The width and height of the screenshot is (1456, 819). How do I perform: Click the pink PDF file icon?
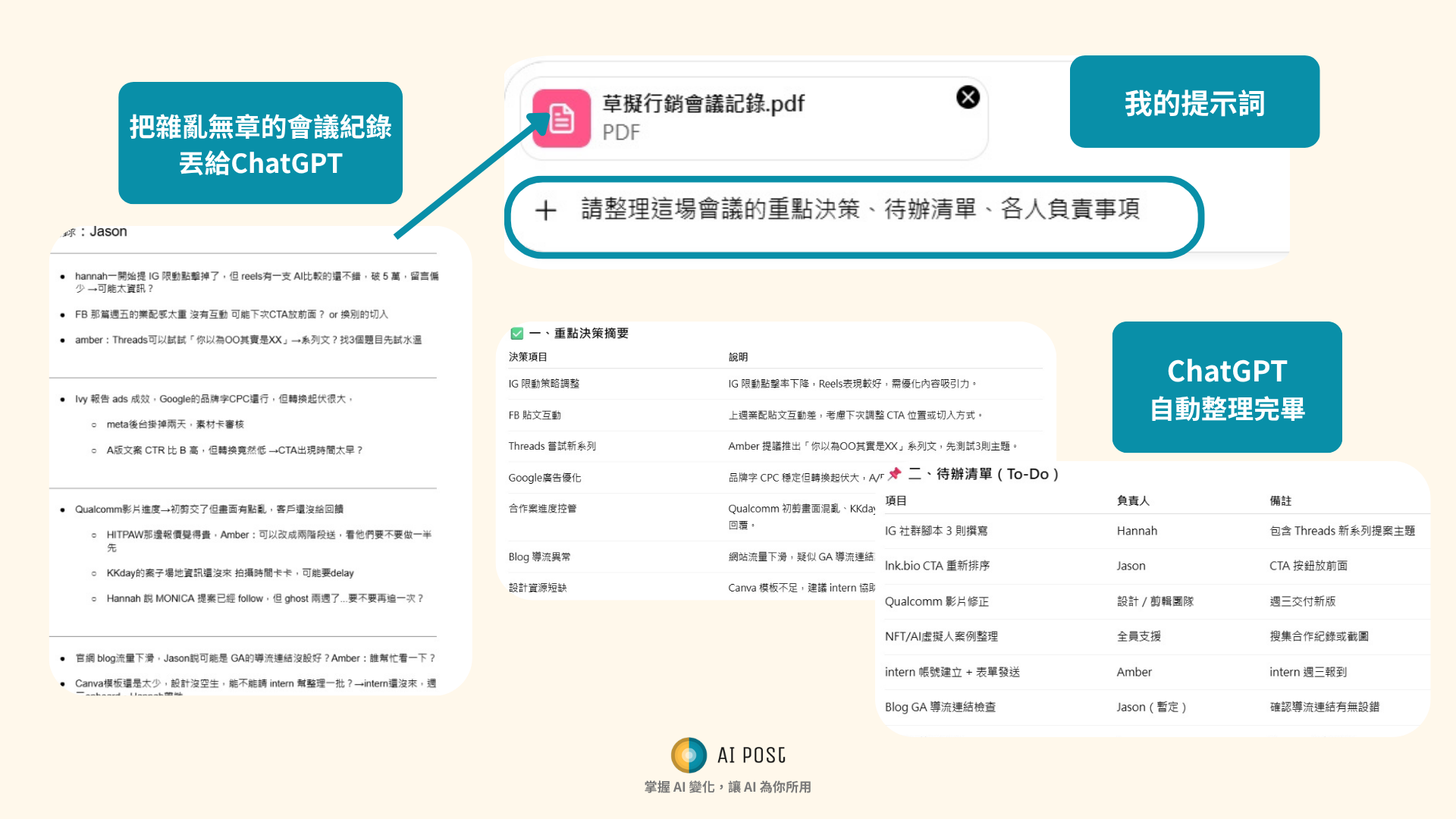tap(562, 118)
